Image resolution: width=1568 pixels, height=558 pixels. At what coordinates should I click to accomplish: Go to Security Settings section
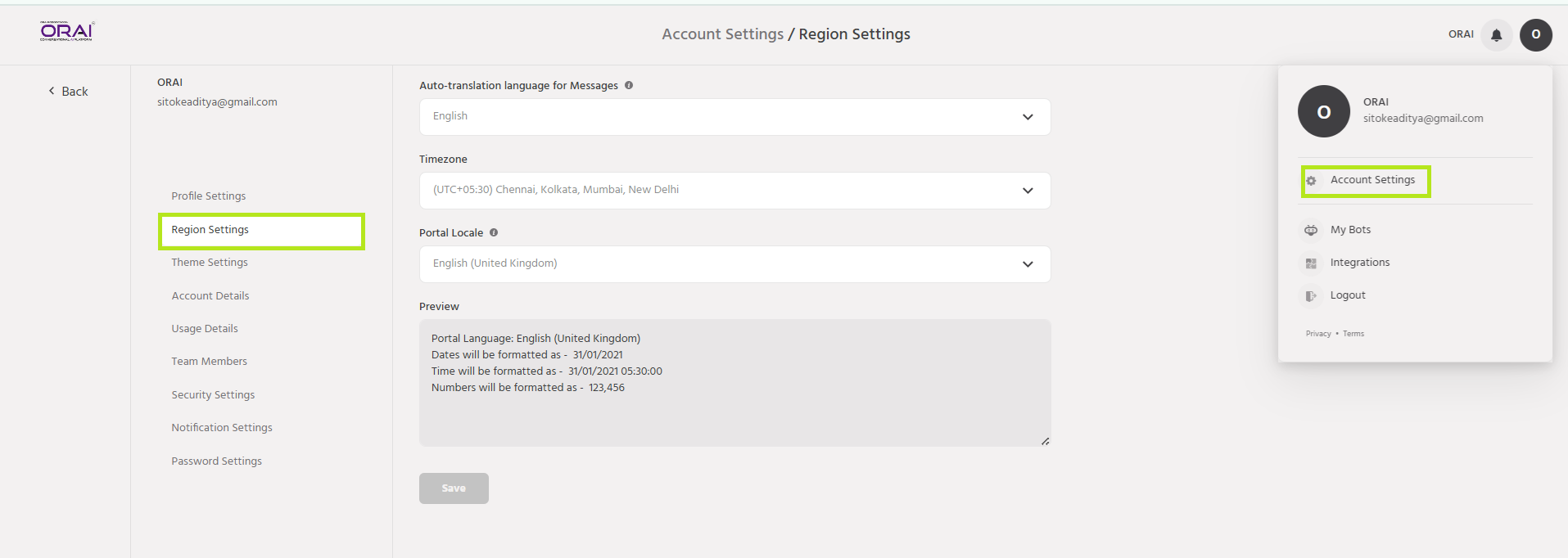213,395
